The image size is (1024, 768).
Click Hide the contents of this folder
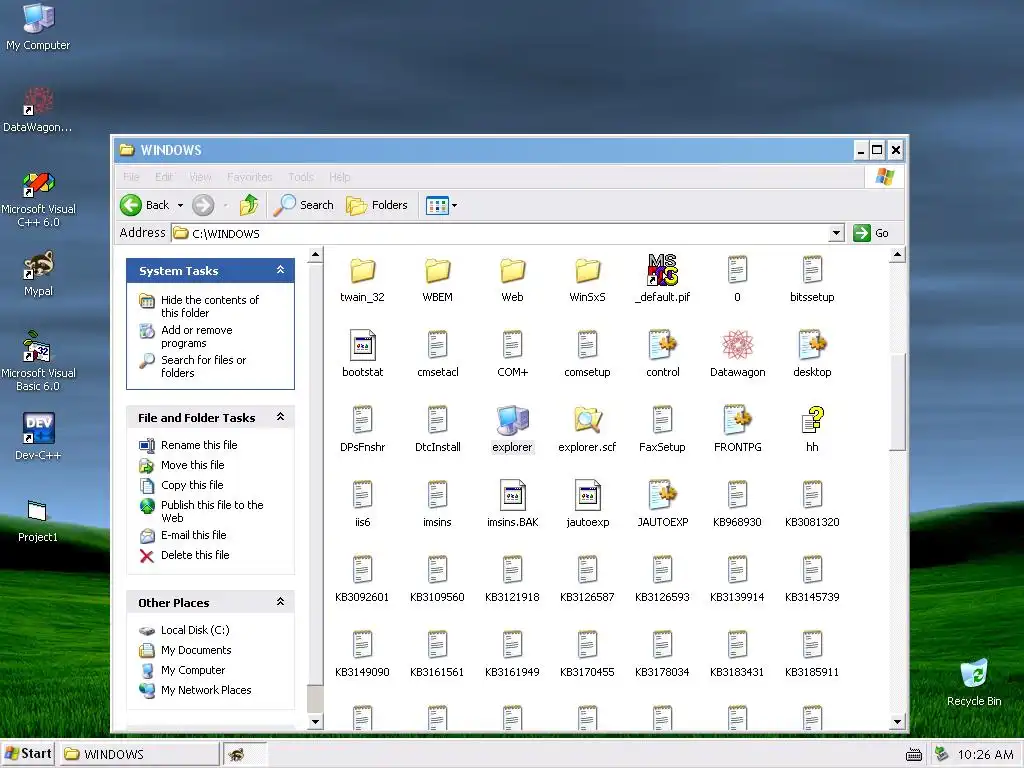click(x=210, y=306)
